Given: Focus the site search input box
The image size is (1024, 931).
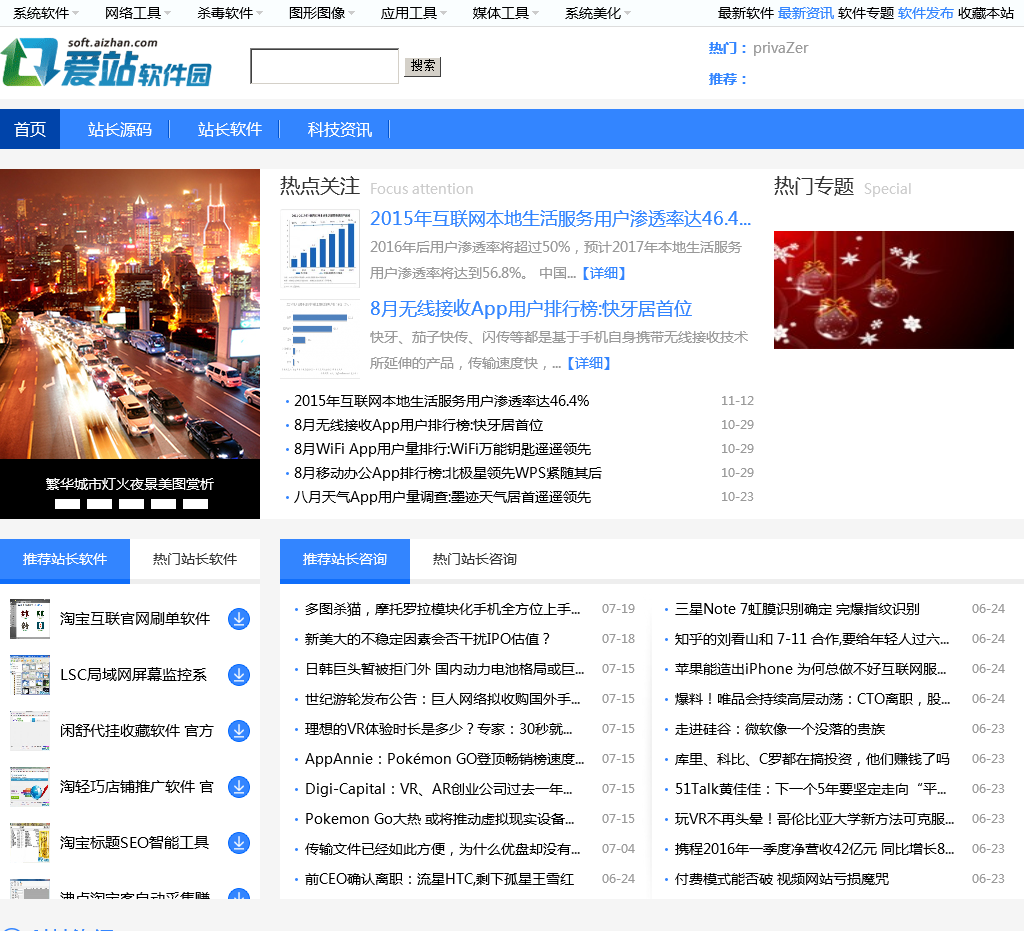Looking at the screenshot, I should (325, 66).
